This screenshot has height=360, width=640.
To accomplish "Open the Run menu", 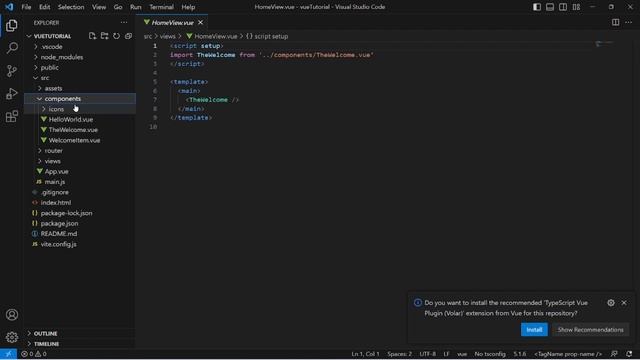I will [x=136, y=7].
